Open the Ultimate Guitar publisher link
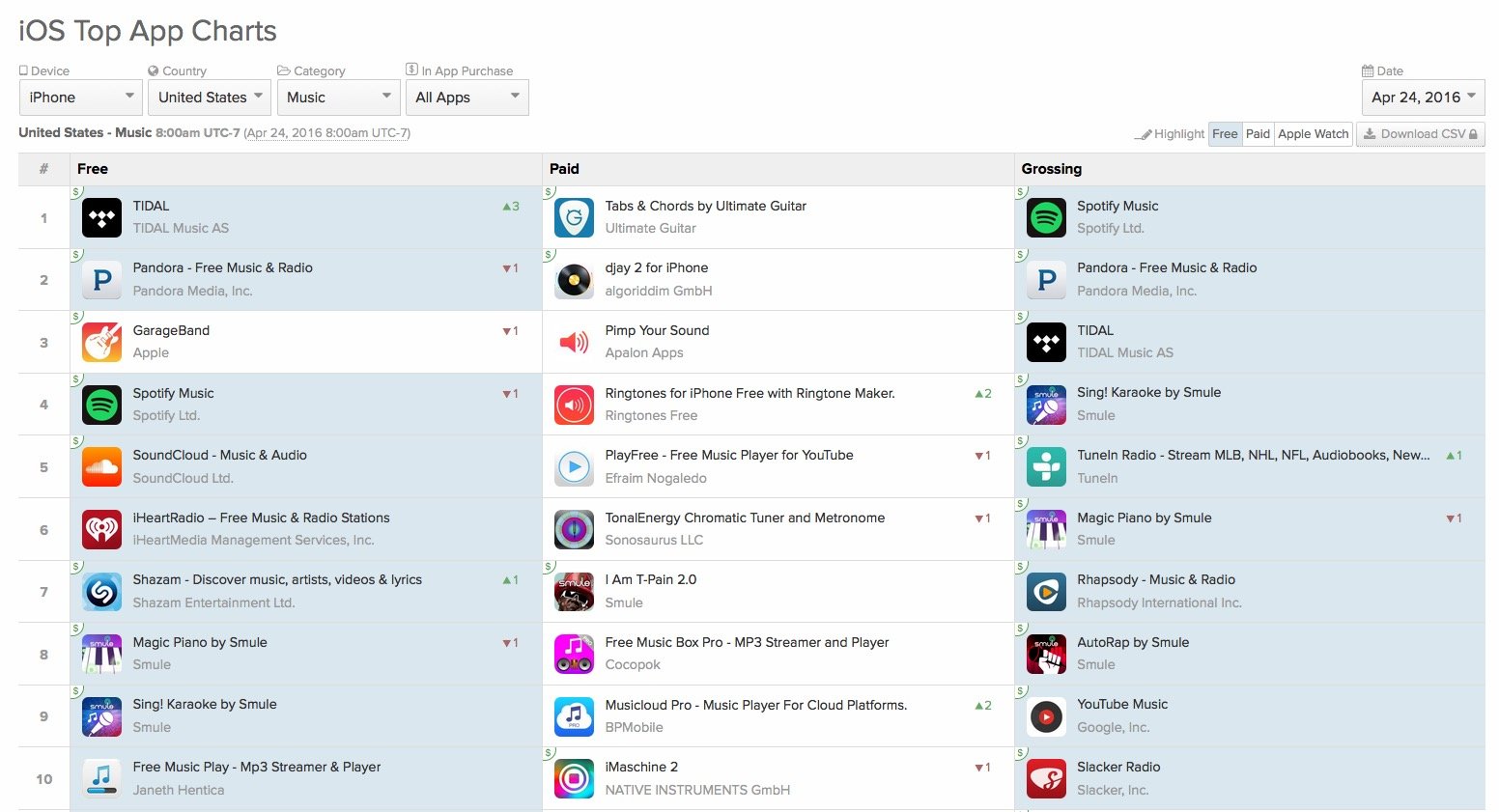 [x=651, y=228]
